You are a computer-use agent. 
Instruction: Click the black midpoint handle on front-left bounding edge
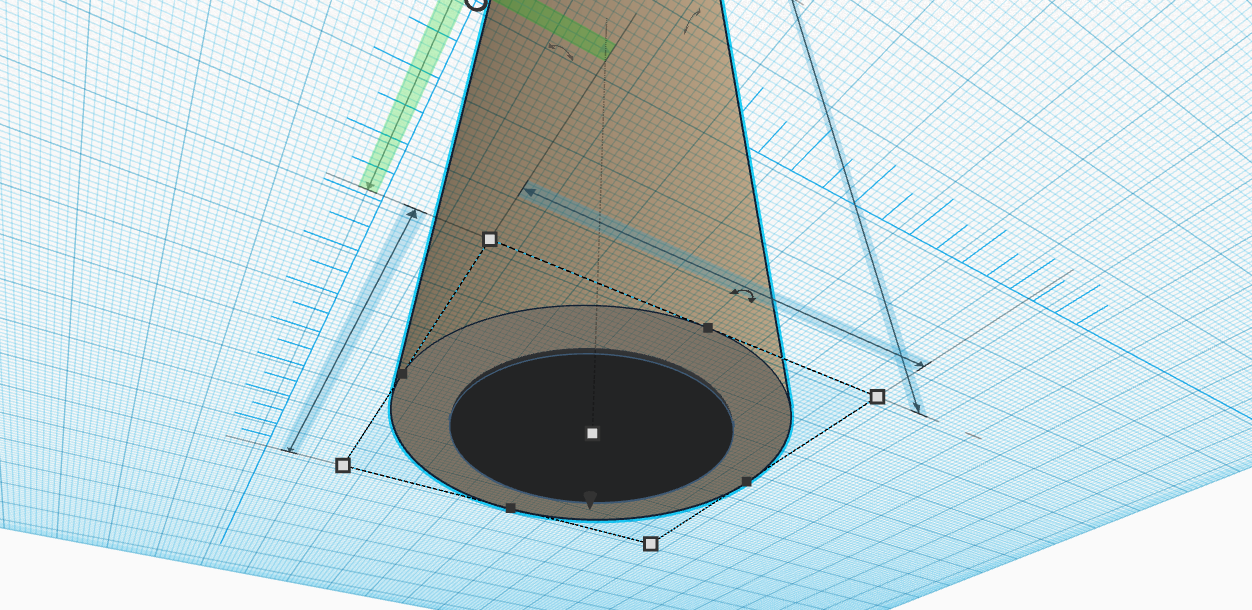[x=511, y=508]
